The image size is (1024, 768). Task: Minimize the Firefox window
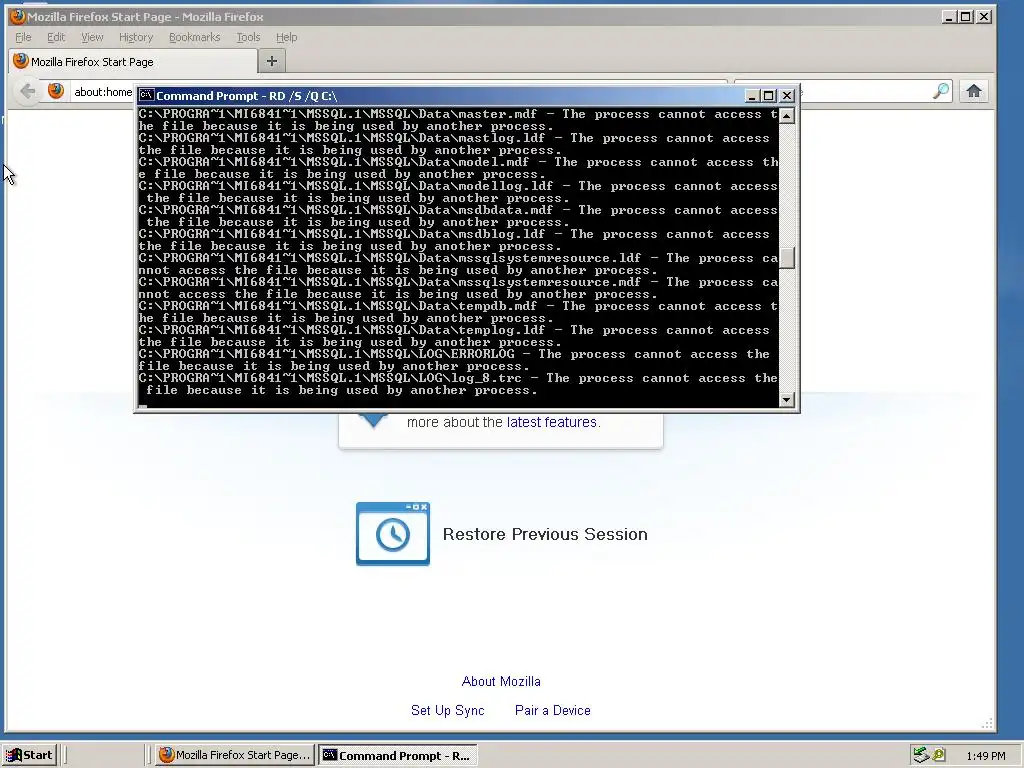949,17
